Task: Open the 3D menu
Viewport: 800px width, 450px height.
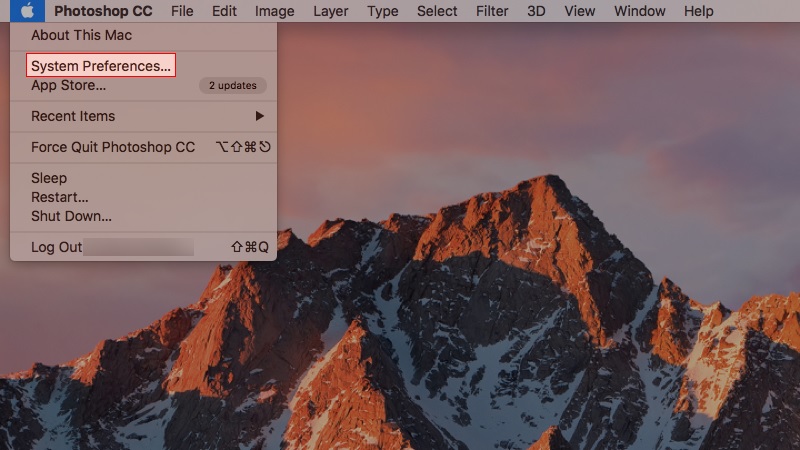Action: [536, 11]
